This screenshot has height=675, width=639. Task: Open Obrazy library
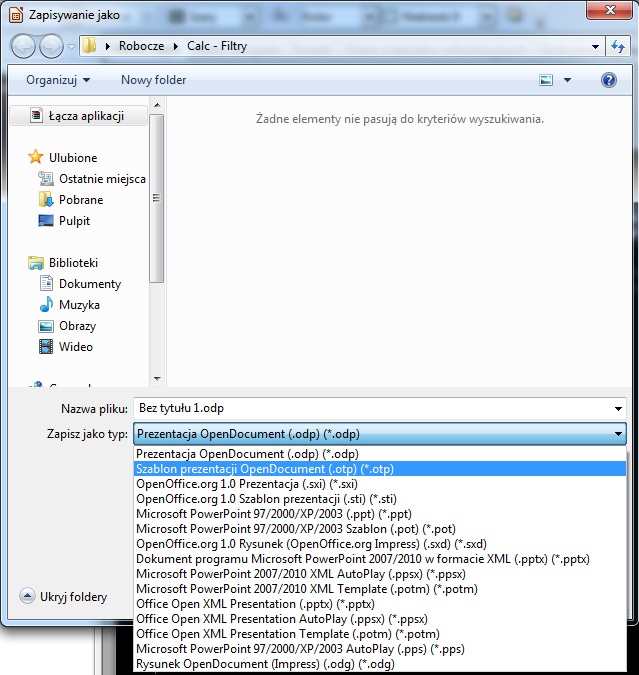coord(78,326)
